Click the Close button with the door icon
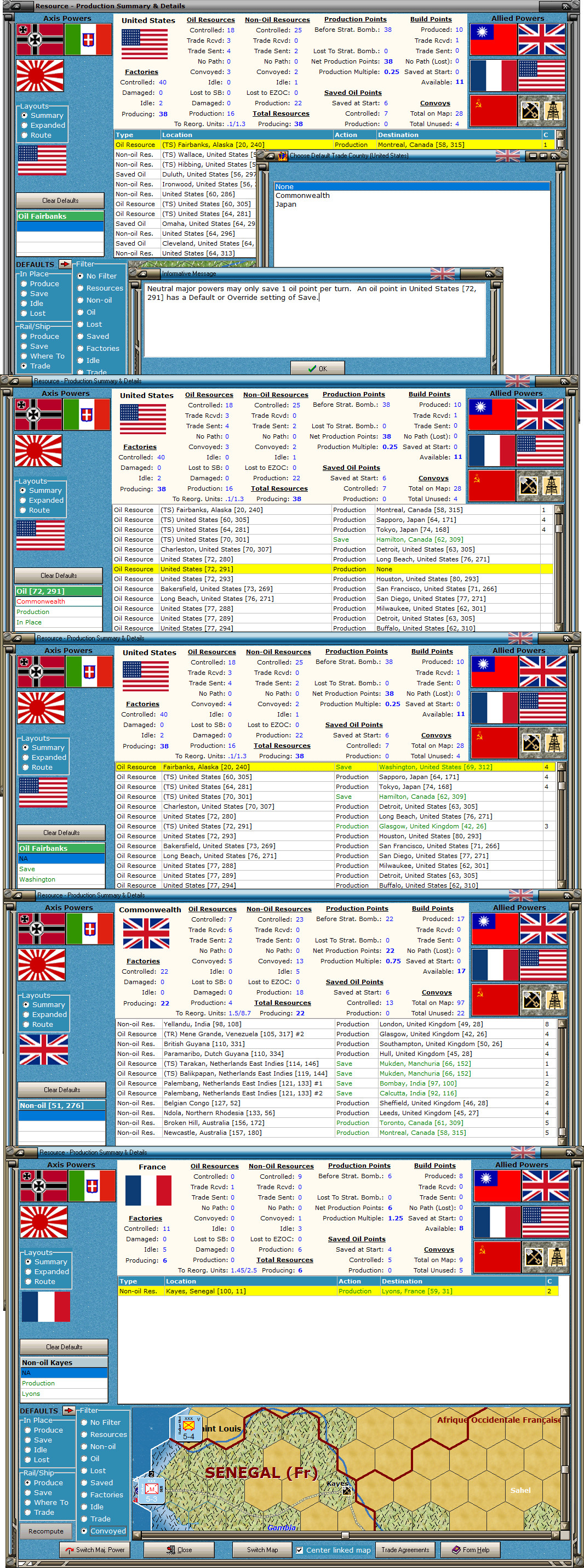The image size is (584, 1568). click(x=179, y=1550)
